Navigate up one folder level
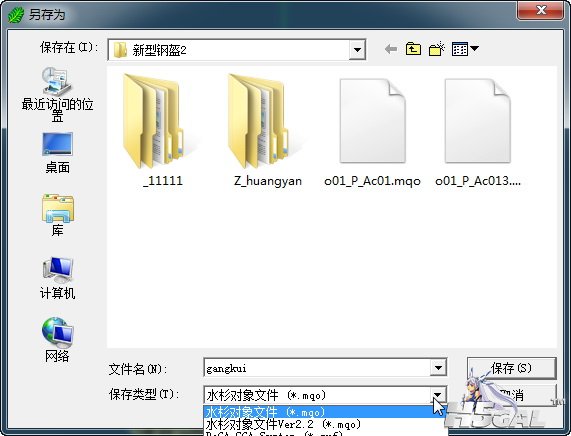 point(413,49)
